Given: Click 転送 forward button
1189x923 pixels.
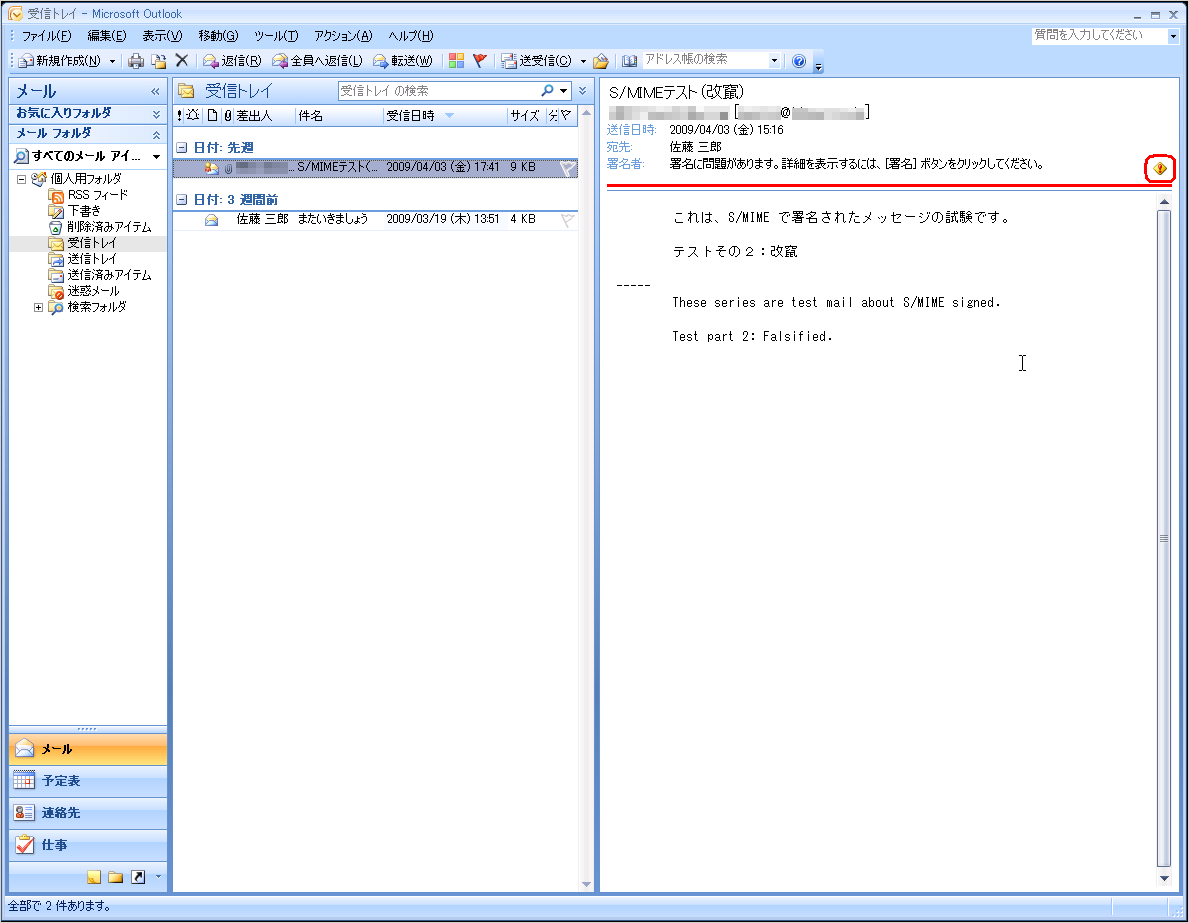Looking at the screenshot, I should 403,61.
